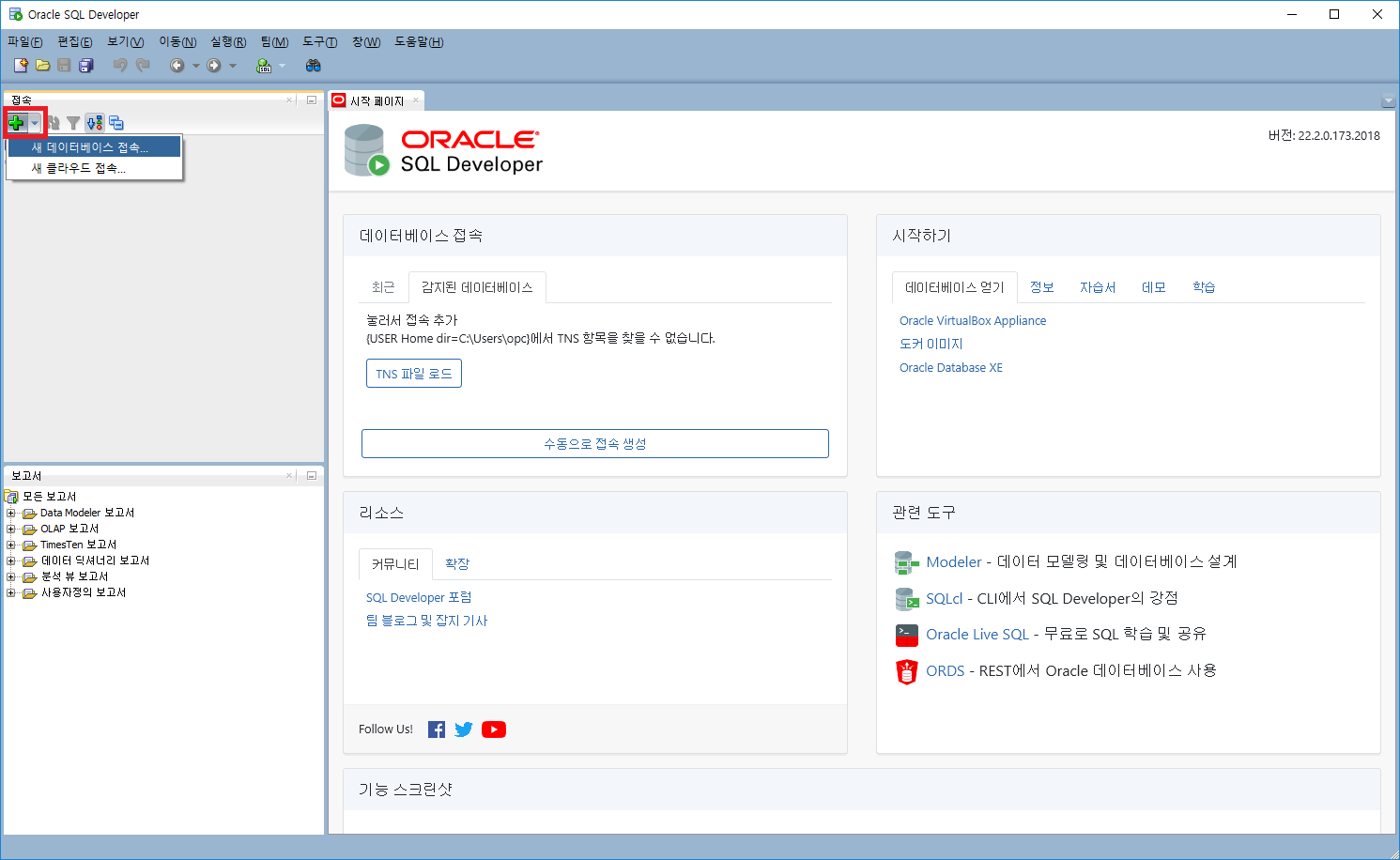Open the 도움말(H) menu
The image size is (1400, 860).
[419, 42]
